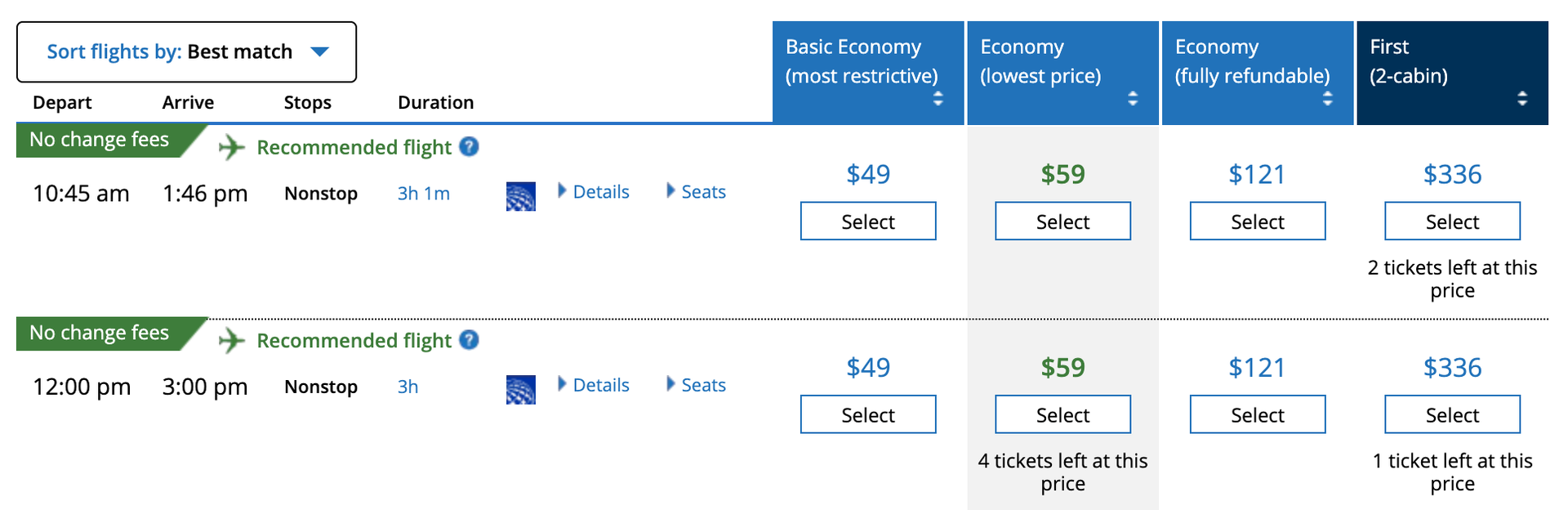Open the help tooltip beside second Recommended flight label
This screenshot has height=510, width=1568.
(x=470, y=341)
